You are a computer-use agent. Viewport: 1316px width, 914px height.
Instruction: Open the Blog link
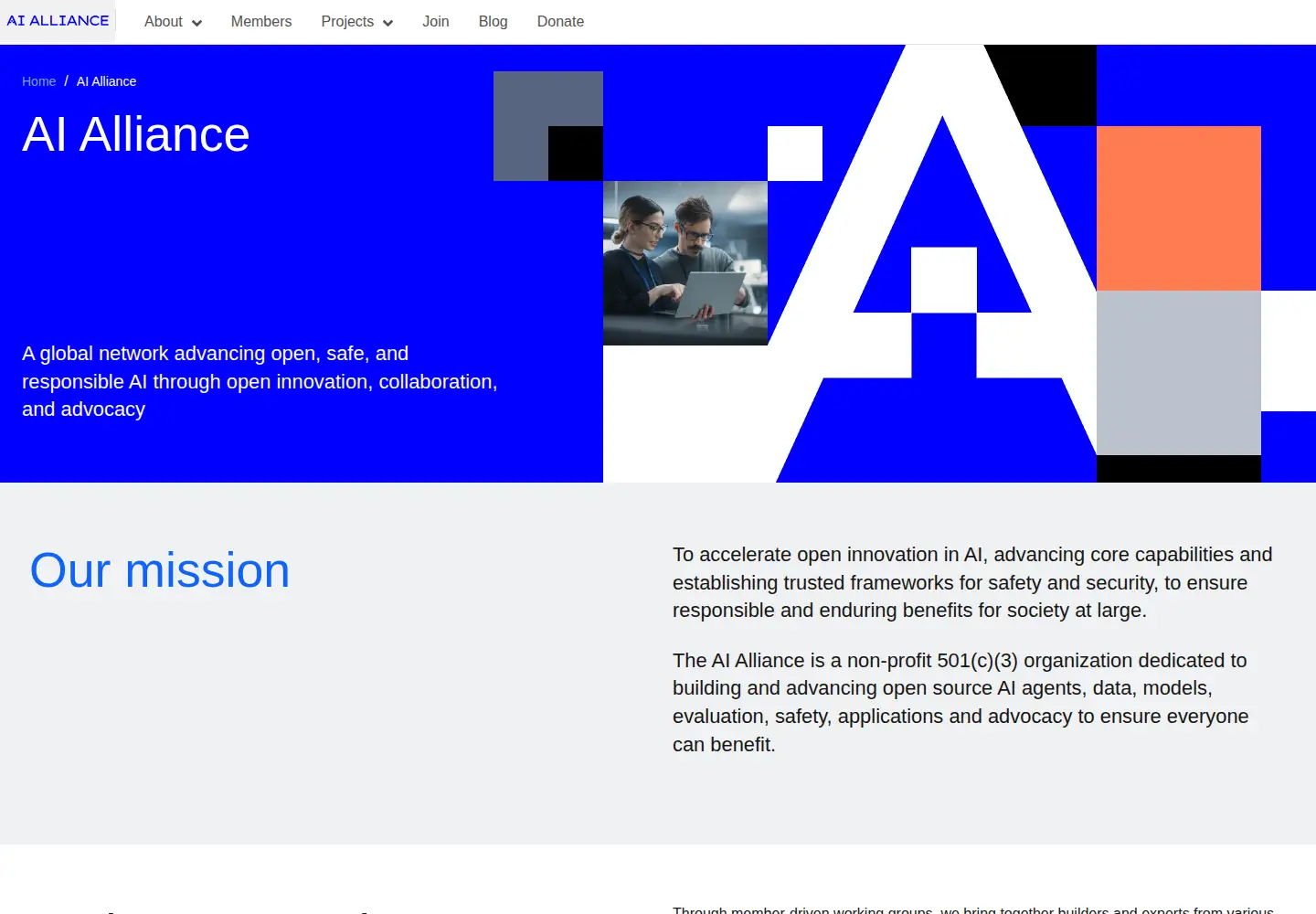493,21
